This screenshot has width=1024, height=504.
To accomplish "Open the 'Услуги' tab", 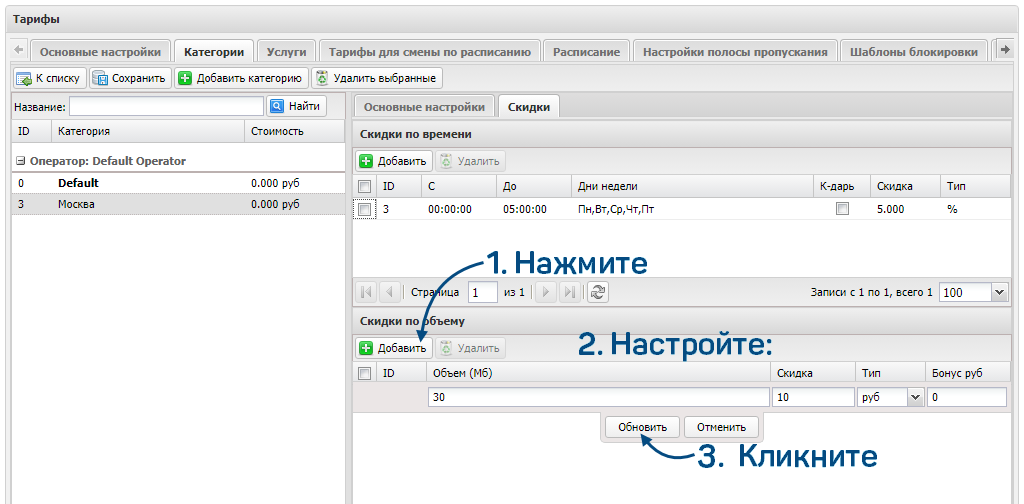I will click(286, 52).
